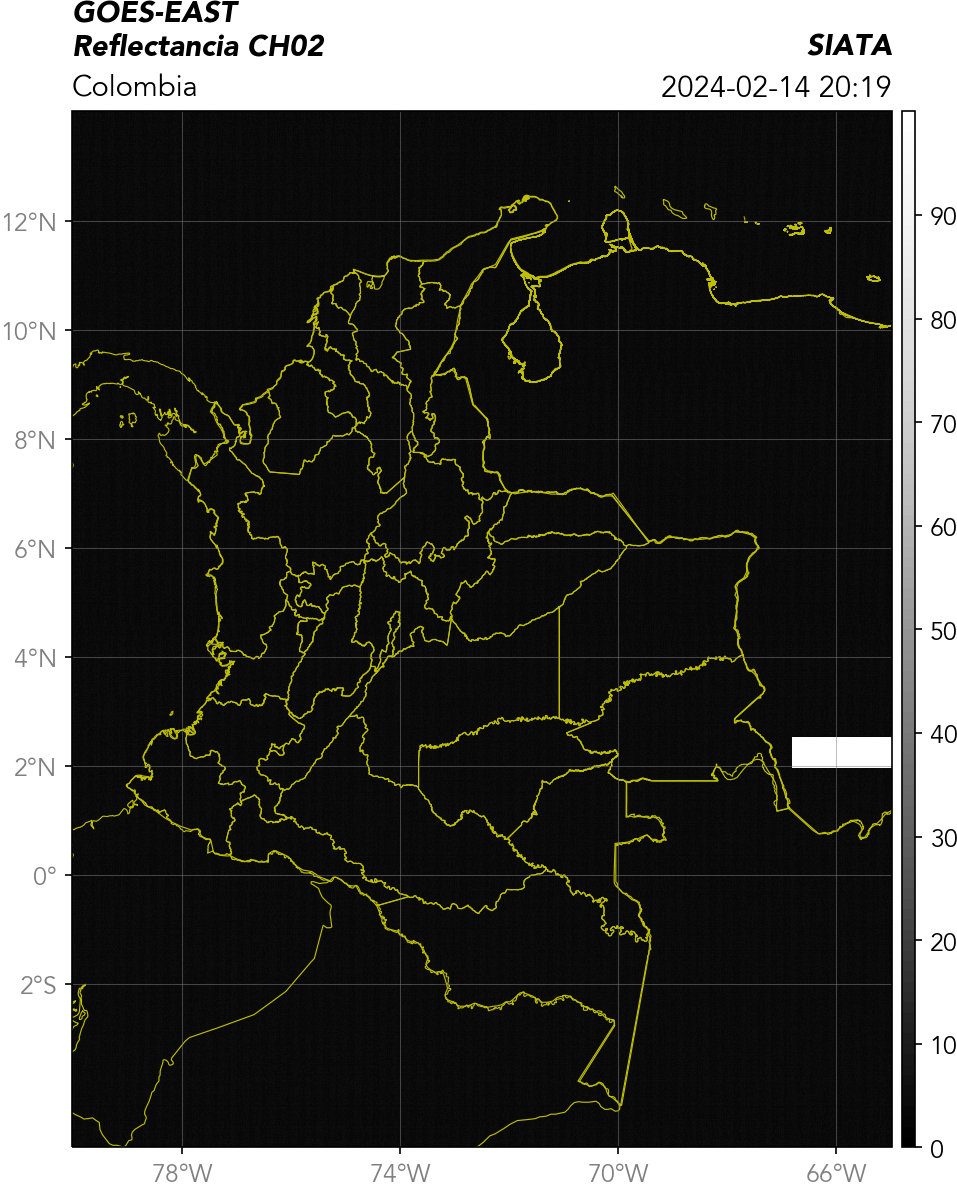Image resolution: width=957 pixels, height=1188 pixels.
Task: Click the 8°N latitude label
Action: 35,440
